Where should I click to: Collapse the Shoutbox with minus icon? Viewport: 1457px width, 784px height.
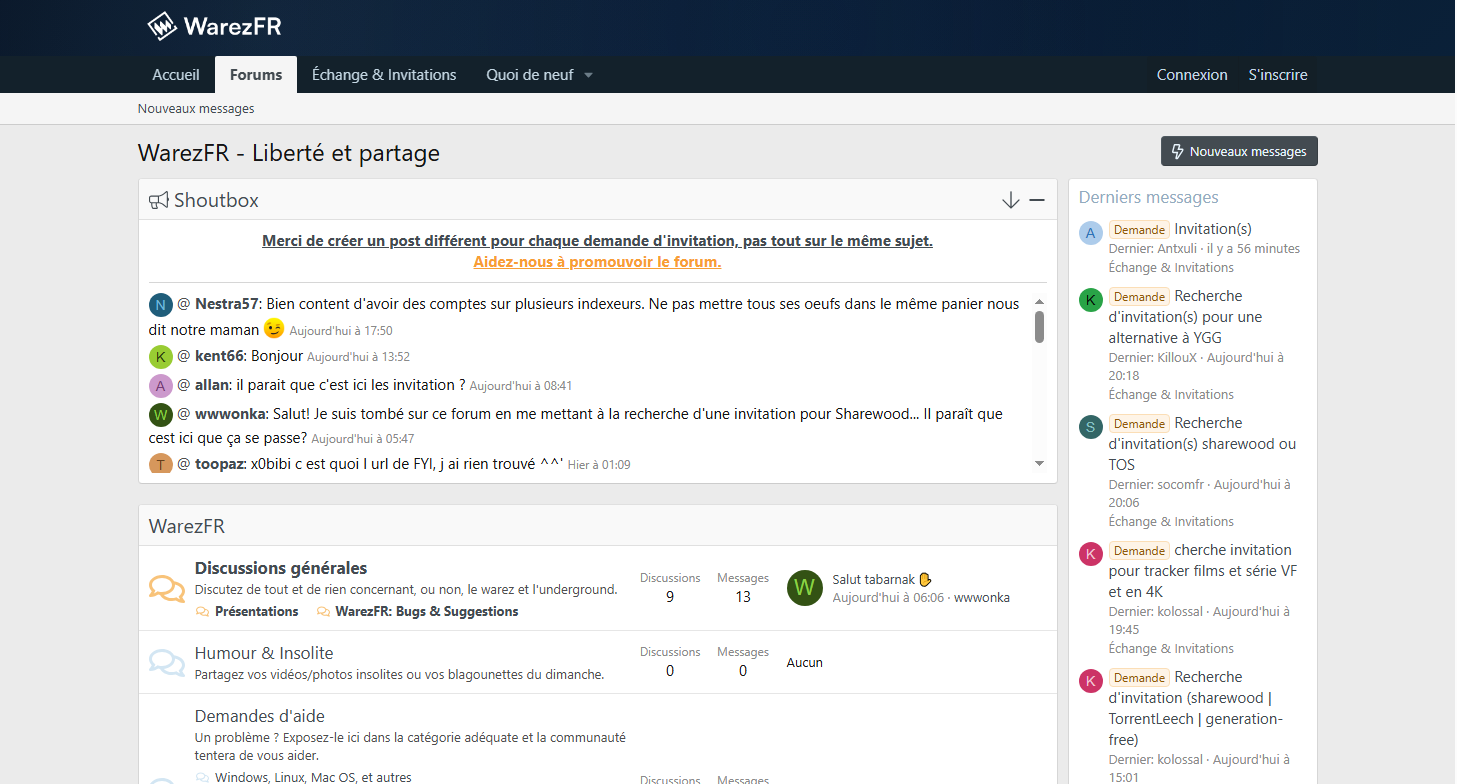(x=1037, y=200)
